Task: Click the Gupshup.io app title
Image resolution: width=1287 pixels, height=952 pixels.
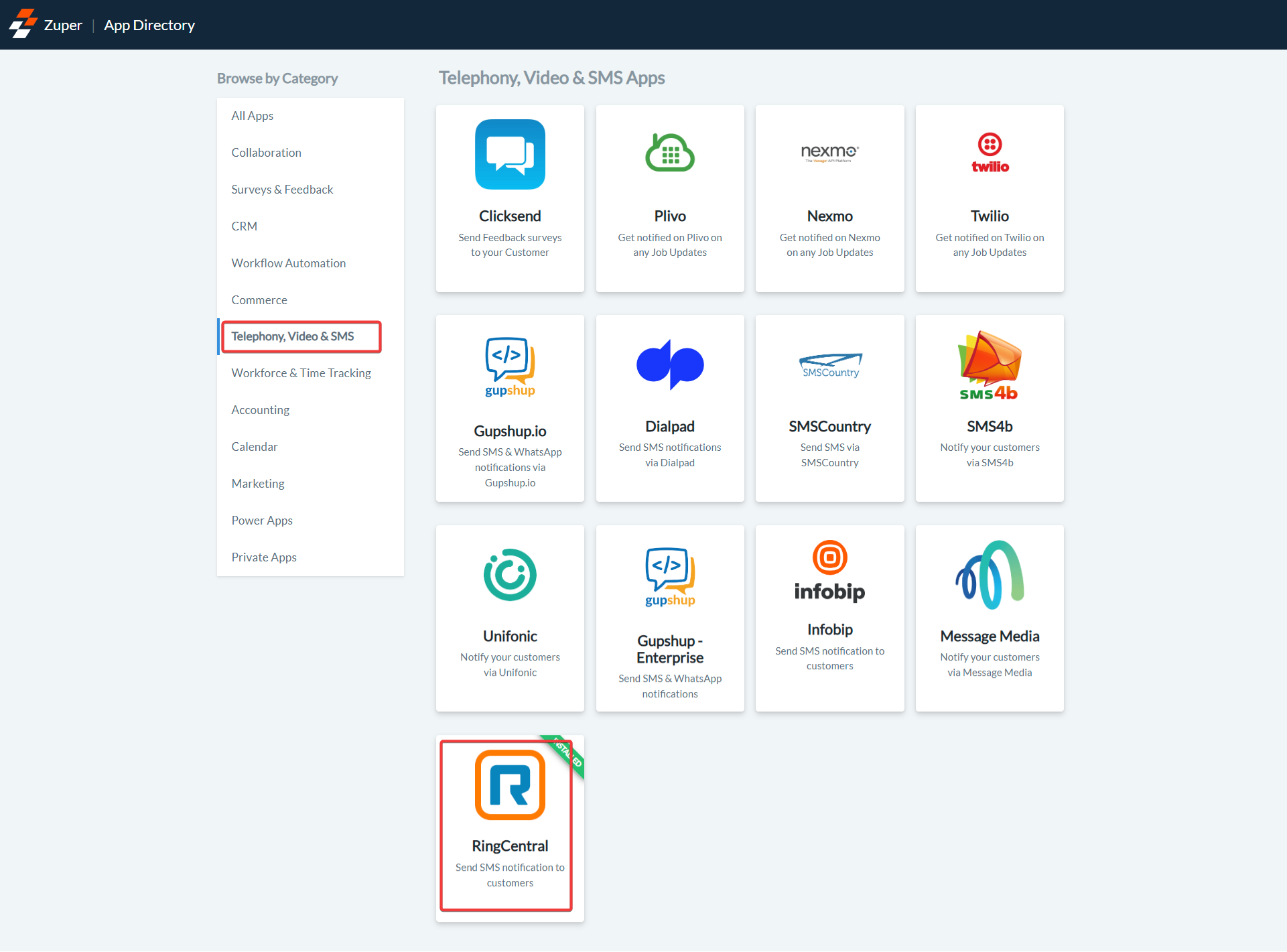Action: tap(510, 431)
